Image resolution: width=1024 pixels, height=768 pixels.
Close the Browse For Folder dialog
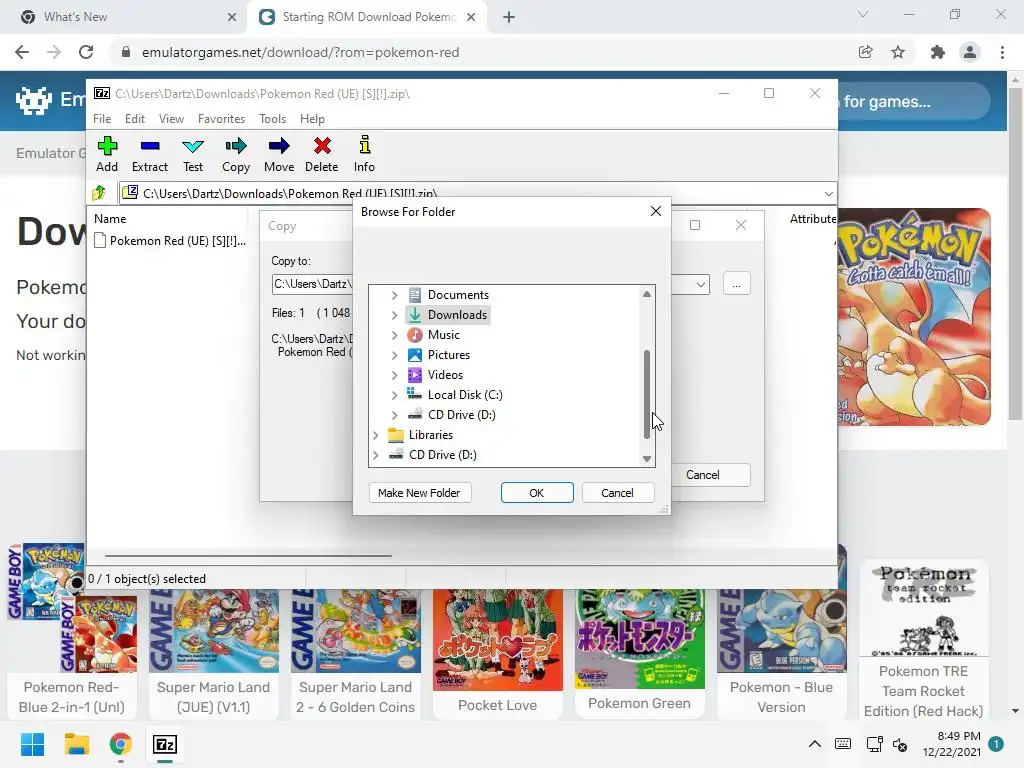656,211
